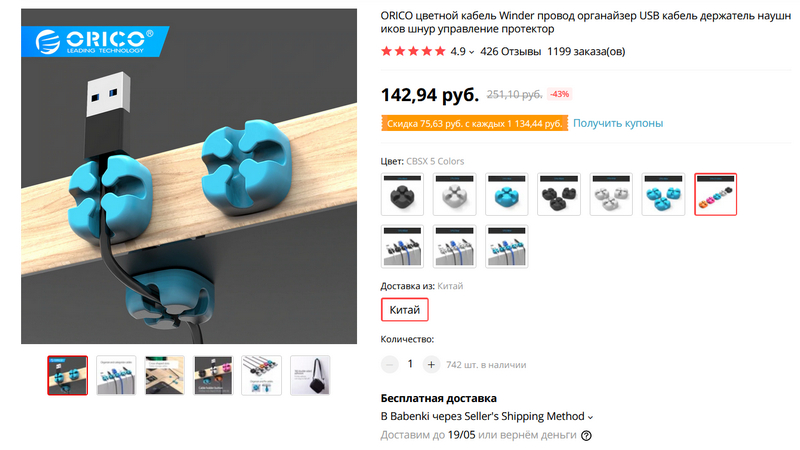800x450 pixels.
Task: Choose the CBSX 5 Colors multicolor option
Action: 715,194
